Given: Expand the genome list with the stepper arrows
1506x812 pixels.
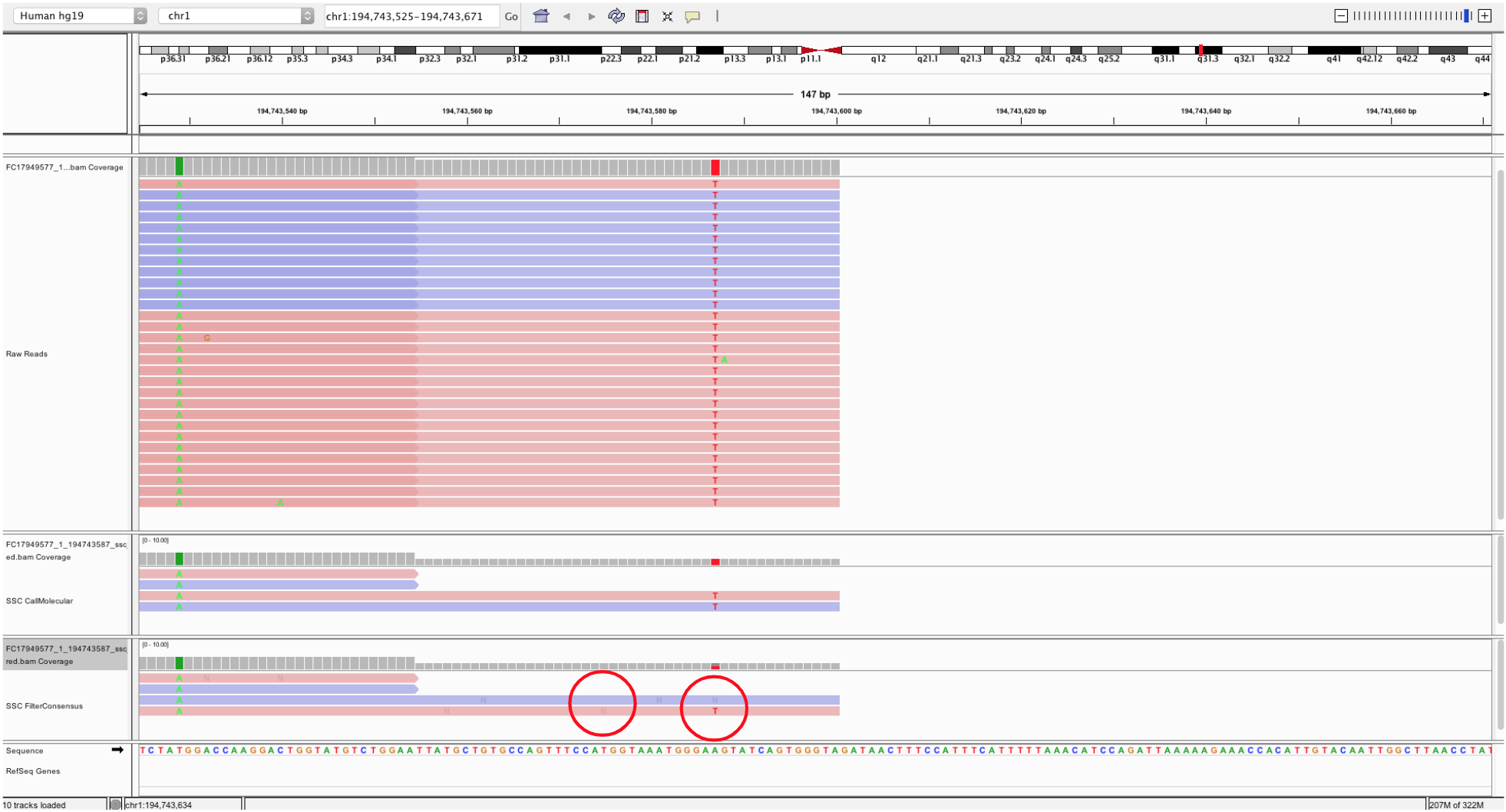Looking at the screenshot, I should (x=140, y=14).
